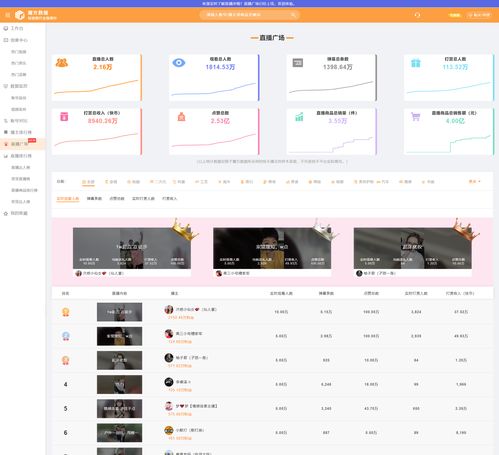Viewport: 499px width, 455px height.
Task: Select the 弹幕条数 sorting tab
Action: 94,199
